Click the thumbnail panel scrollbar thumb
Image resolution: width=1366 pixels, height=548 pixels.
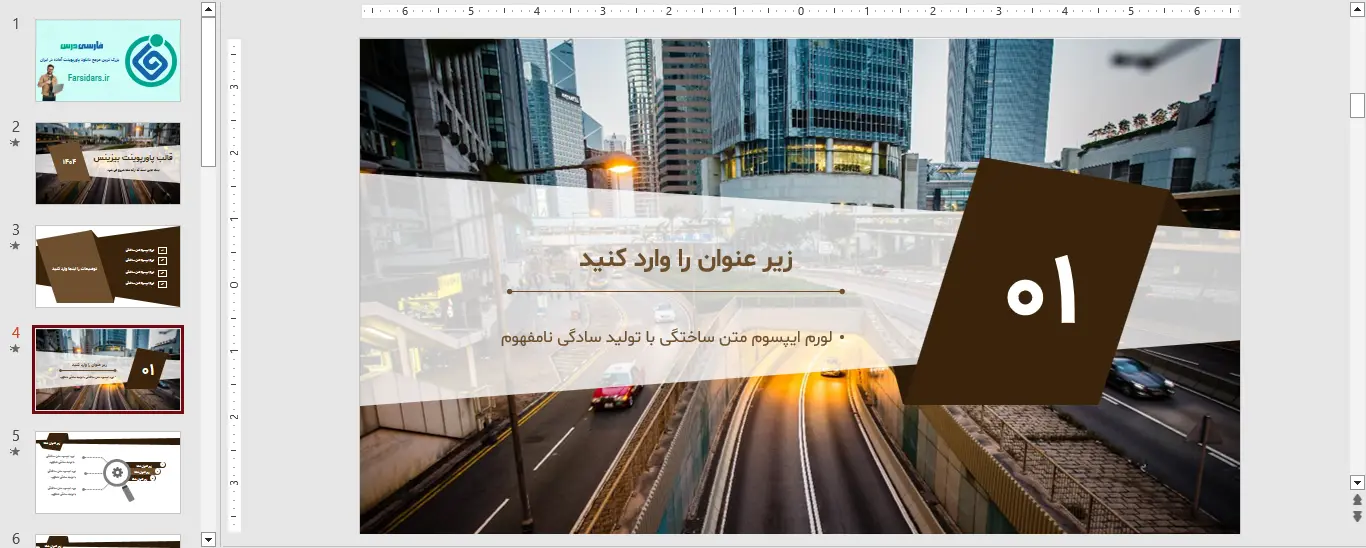click(208, 92)
